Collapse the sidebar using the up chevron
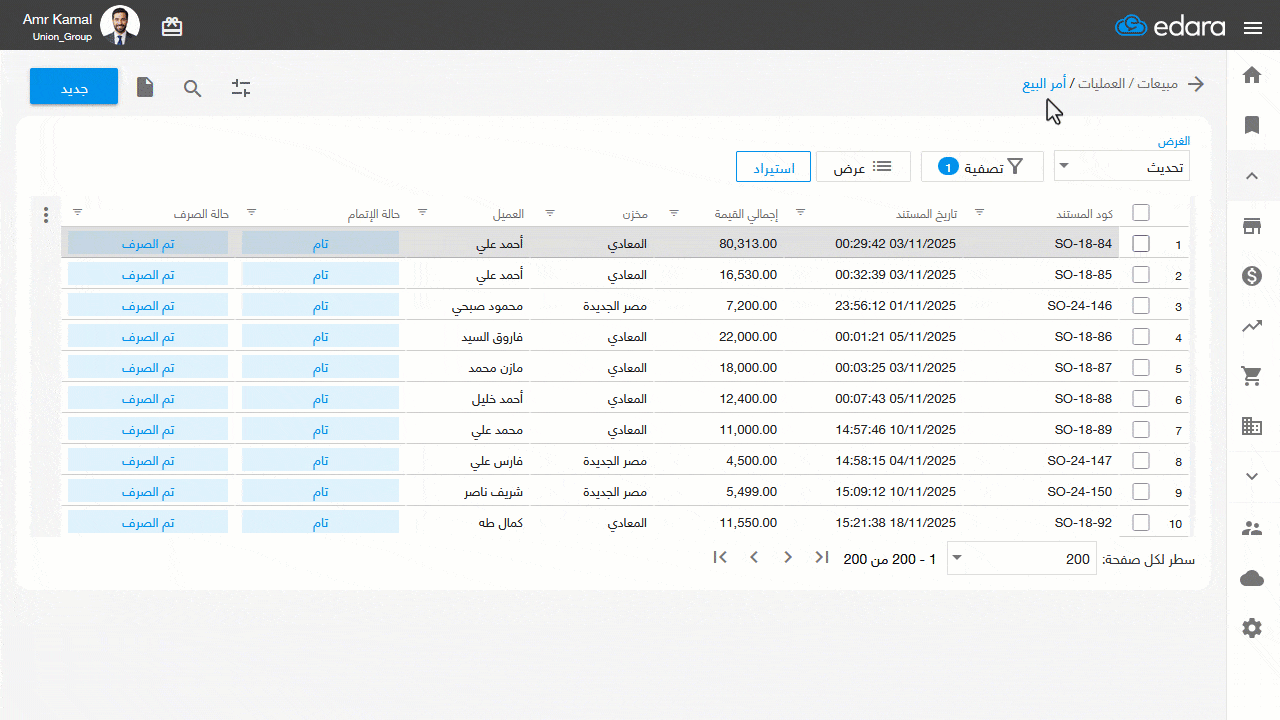 coord(1251,175)
